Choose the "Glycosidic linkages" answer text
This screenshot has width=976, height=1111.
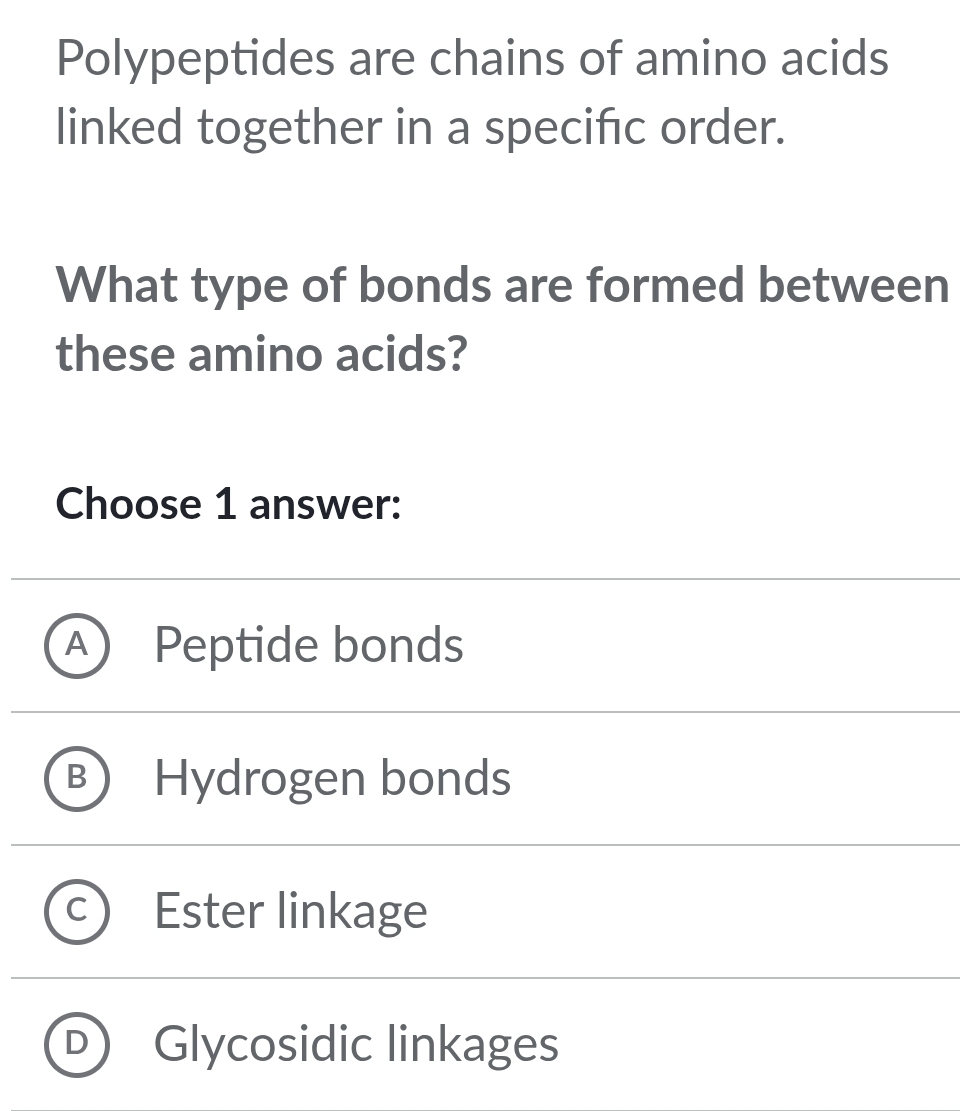[356, 1044]
